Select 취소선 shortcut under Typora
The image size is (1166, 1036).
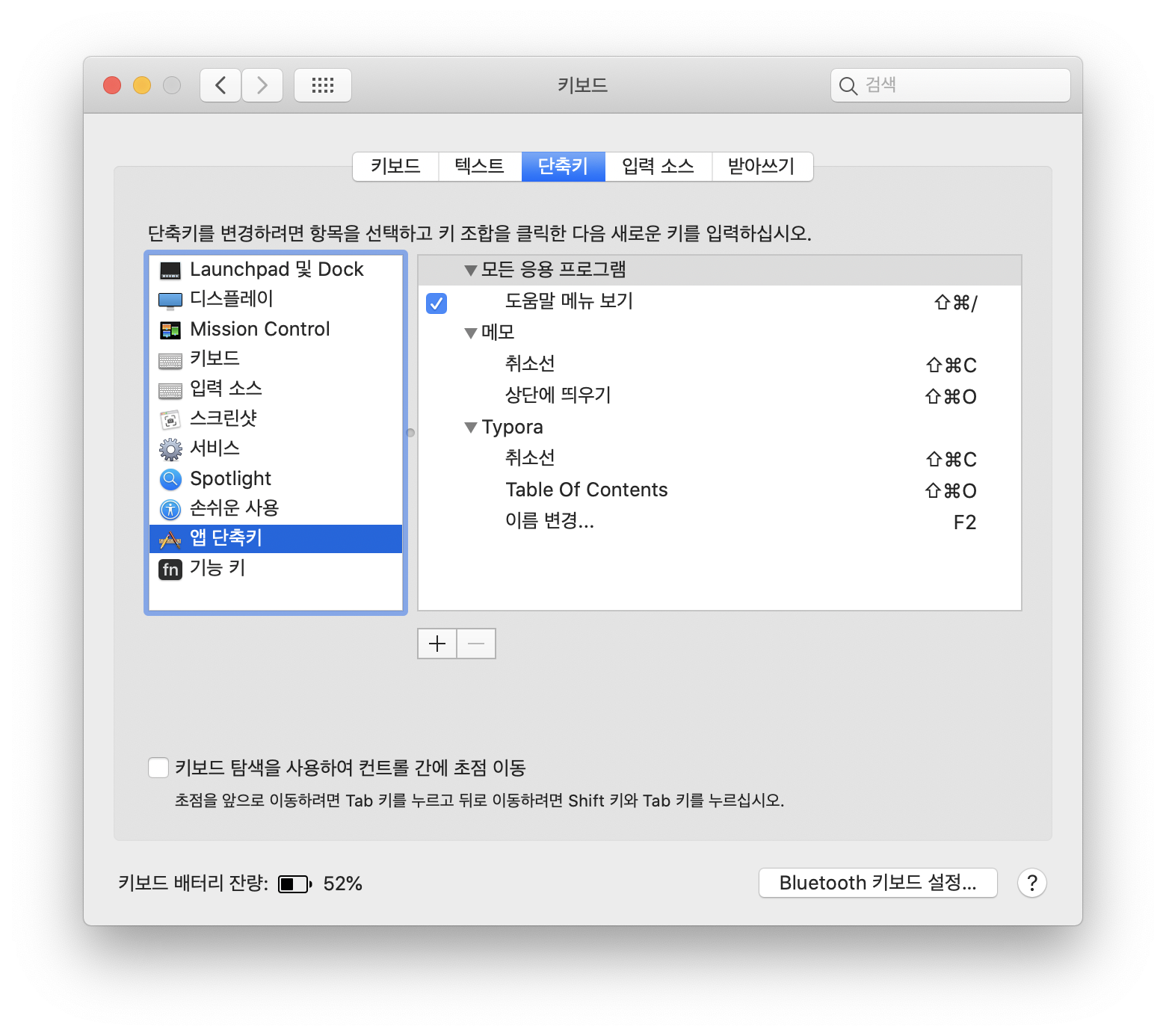pos(720,459)
